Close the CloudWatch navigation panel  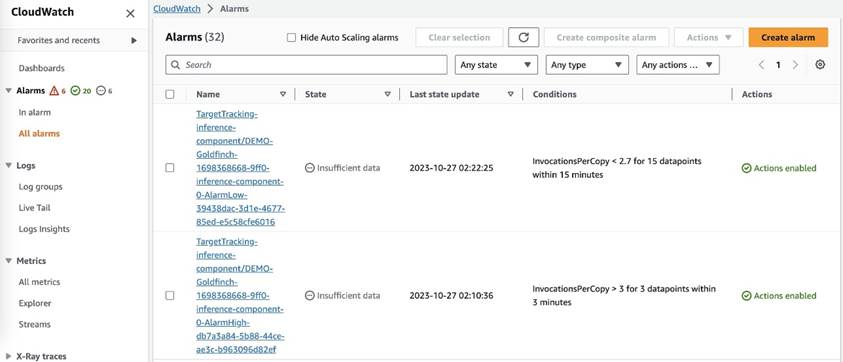pos(130,13)
